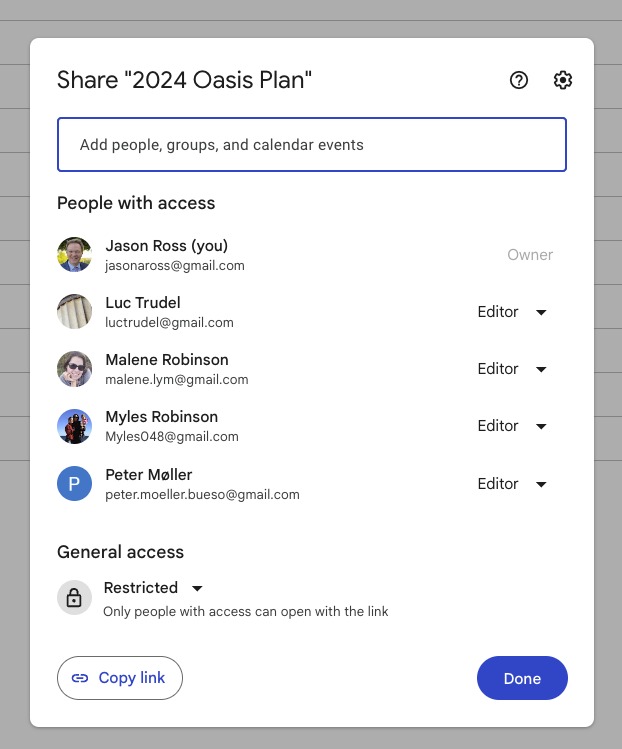622x749 pixels.
Task: Expand the Restricted general access dropdown
Action: 153,588
